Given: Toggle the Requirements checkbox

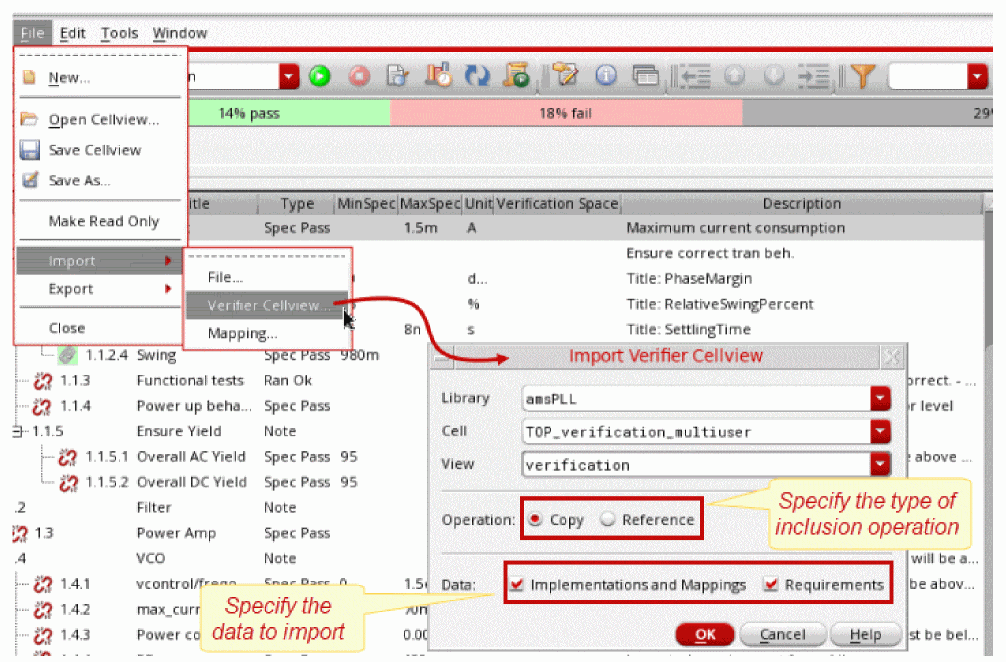Looking at the screenshot, I should pos(771,584).
